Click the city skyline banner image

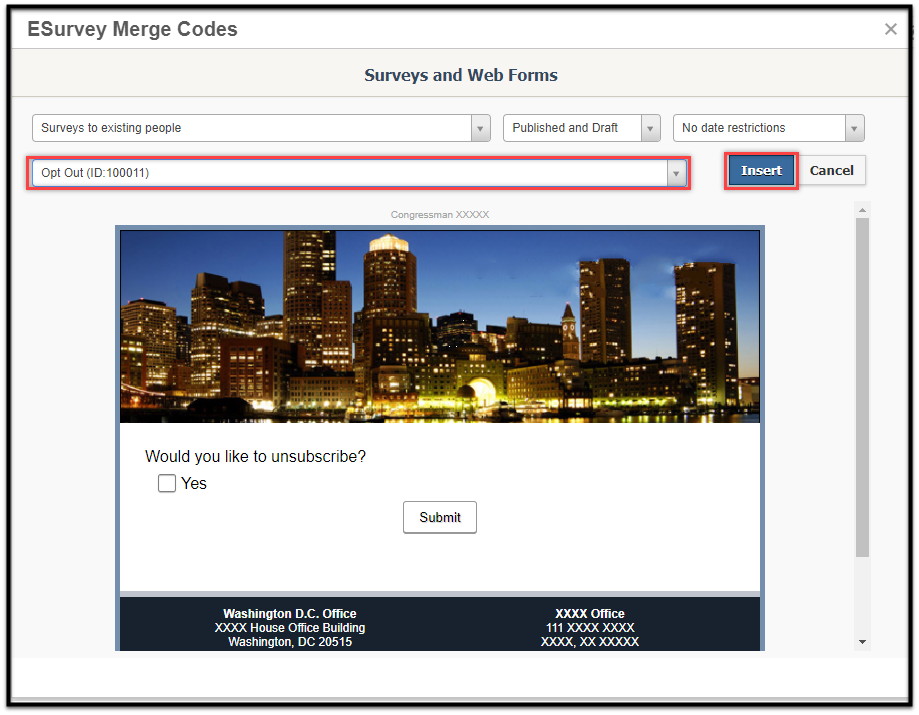click(x=440, y=326)
